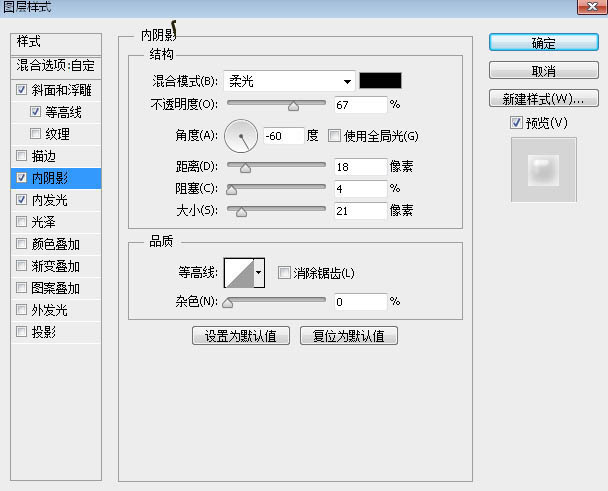Enable the 描边 checkbox
The width and height of the screenshot is (608, 491).
point(21,156)
